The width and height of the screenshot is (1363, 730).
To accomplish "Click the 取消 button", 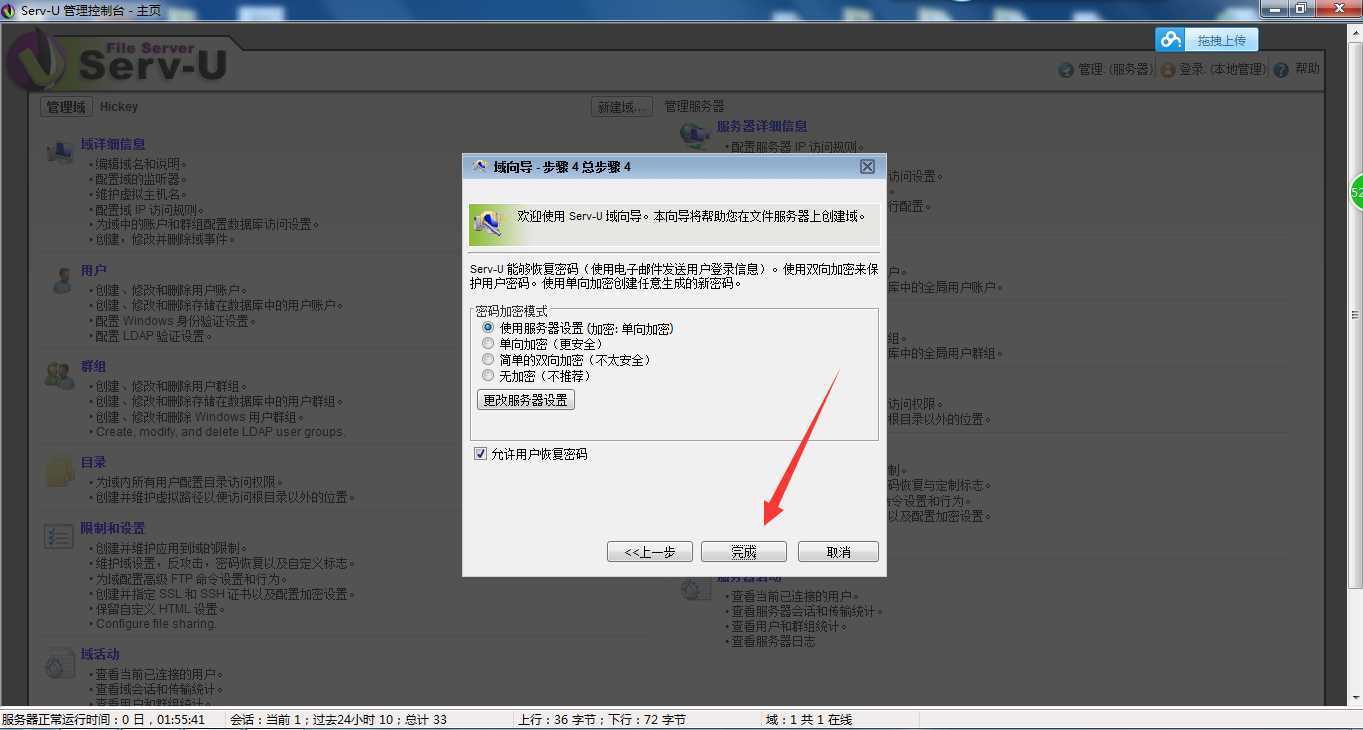I will pos(838,552).
